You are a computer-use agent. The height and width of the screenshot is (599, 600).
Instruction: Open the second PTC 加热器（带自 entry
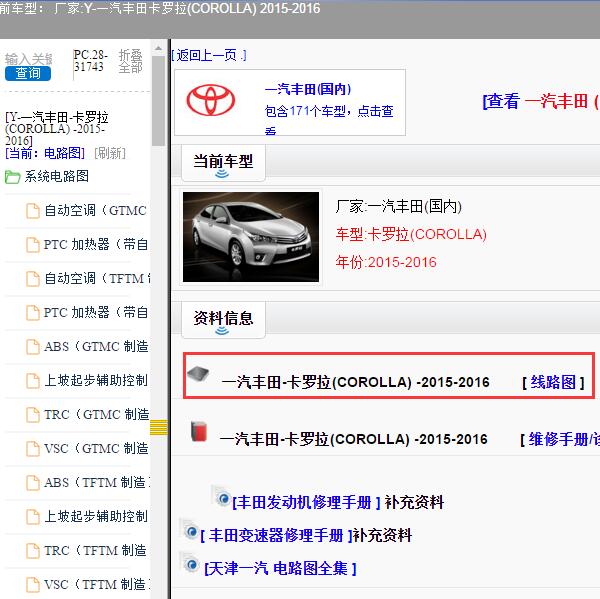95,312
